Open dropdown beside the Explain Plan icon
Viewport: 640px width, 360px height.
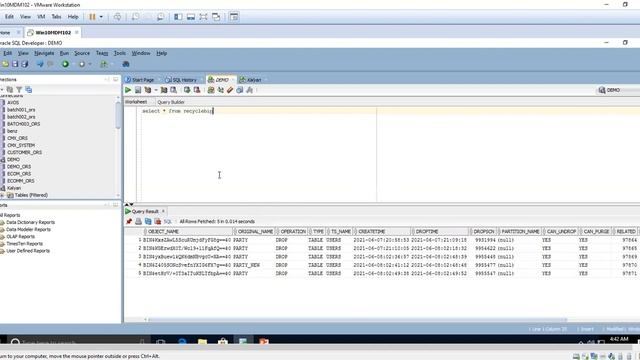[156, 90]
